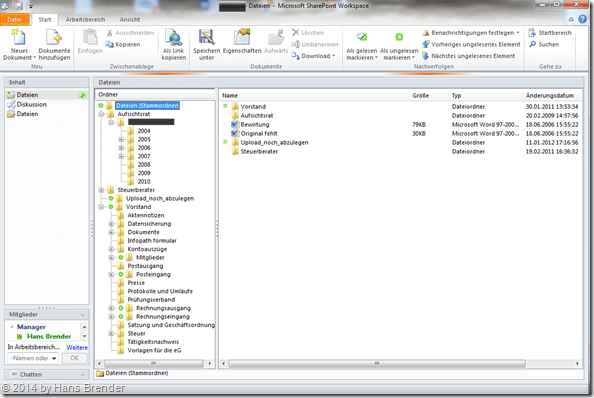Collapse the Mitglieder panel chevron
The height and width of the screenshot is (398, 594).
tap(83, 315)
